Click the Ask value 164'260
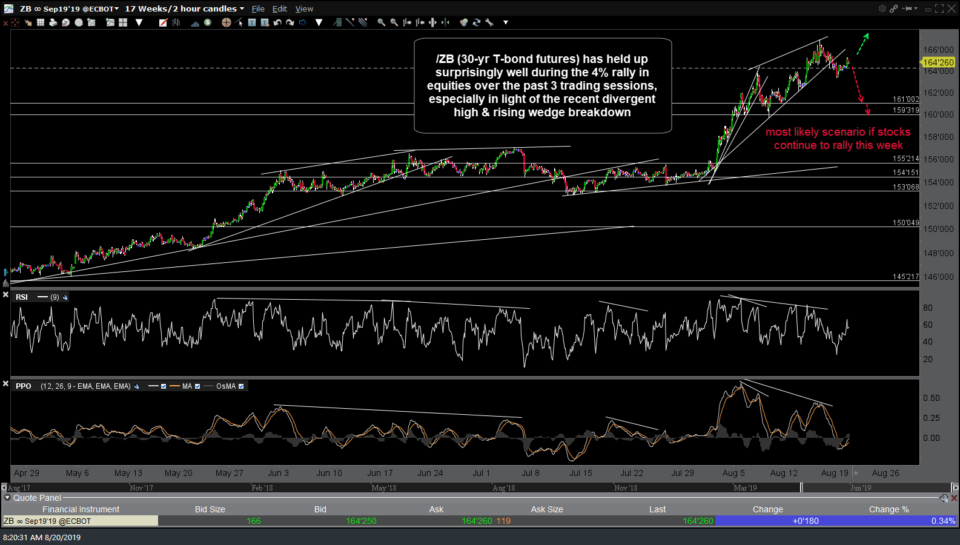The image size is (960, 545). (x=477, y=521)
